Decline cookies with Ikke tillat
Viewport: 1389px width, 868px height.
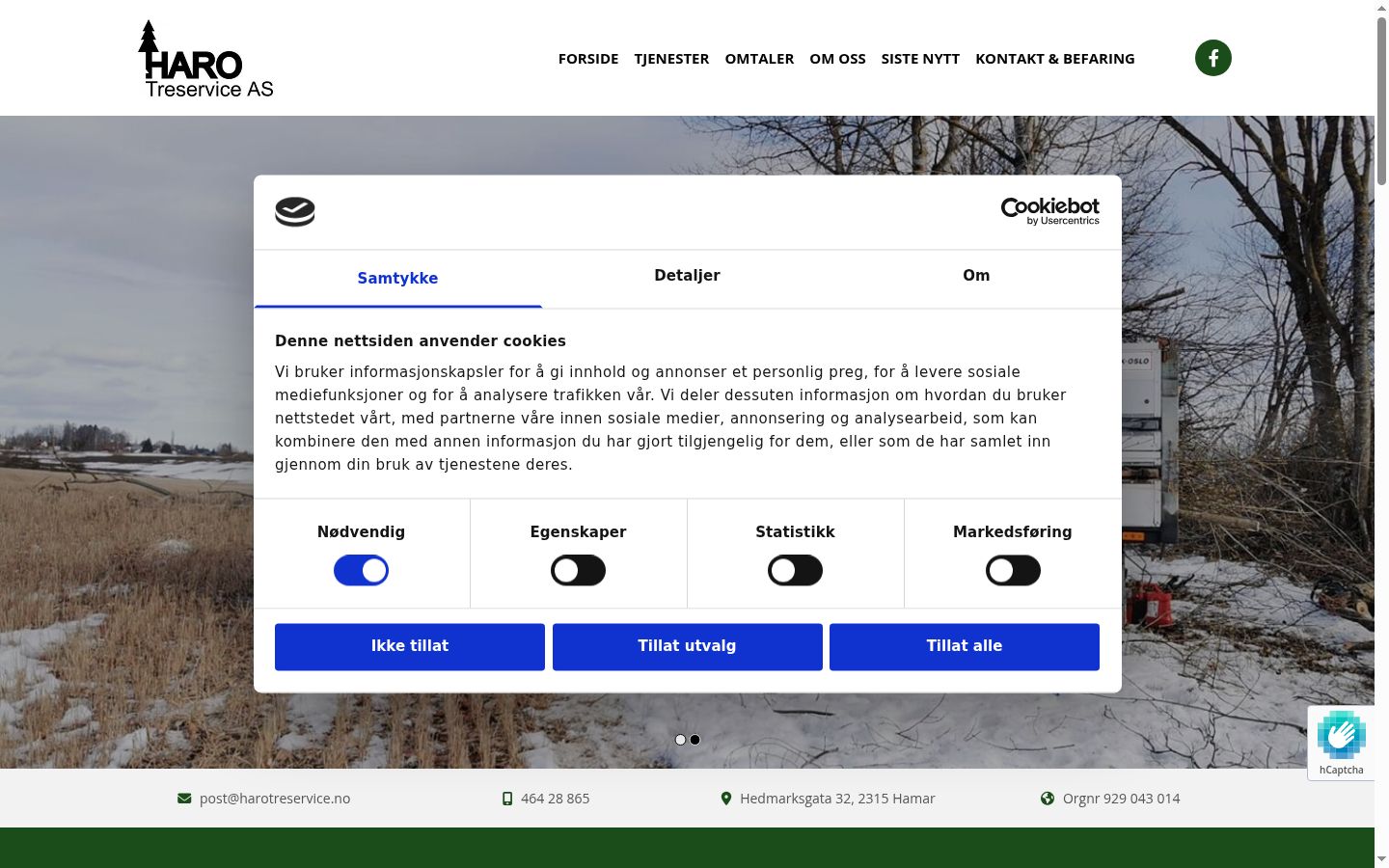pos(410,646)
